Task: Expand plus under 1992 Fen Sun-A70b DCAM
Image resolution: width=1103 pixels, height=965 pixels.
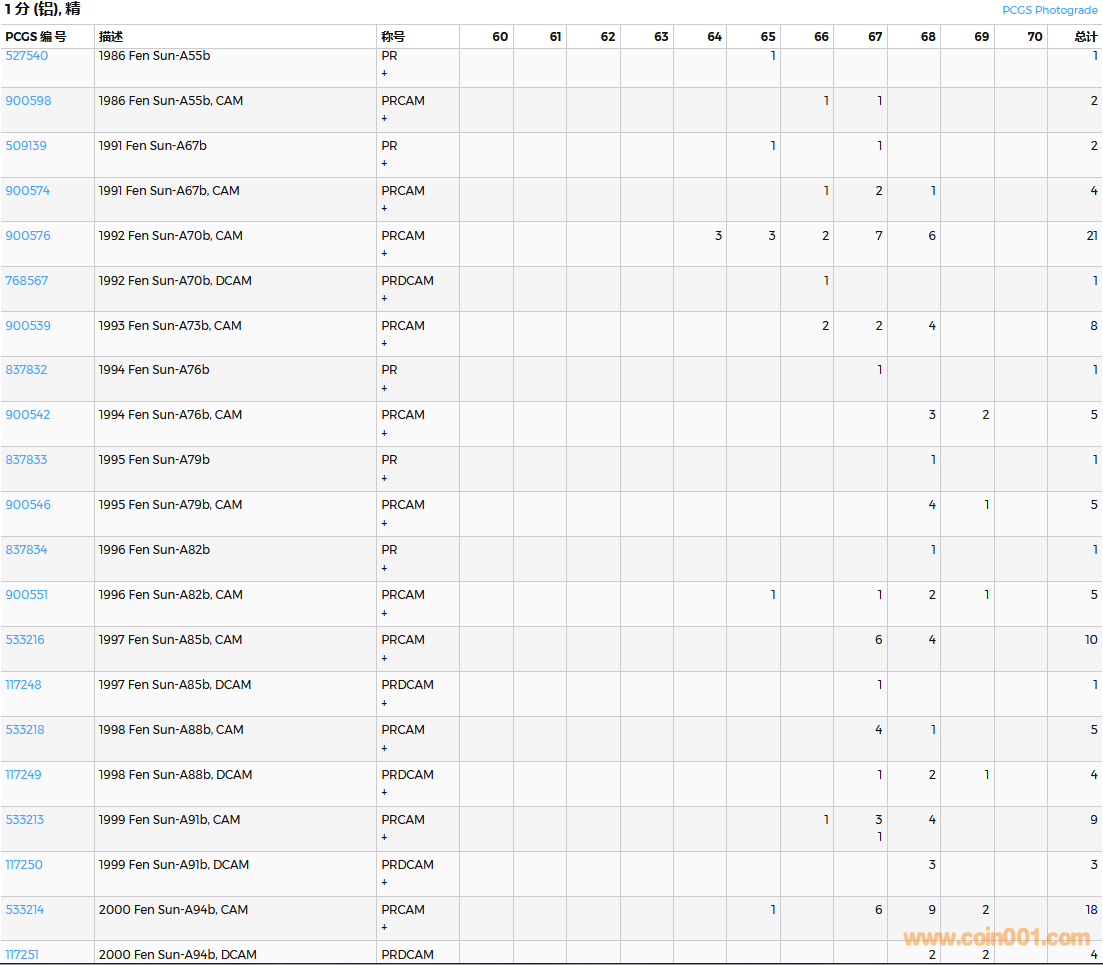Action: pyautogui.click(x=384, y=298)
